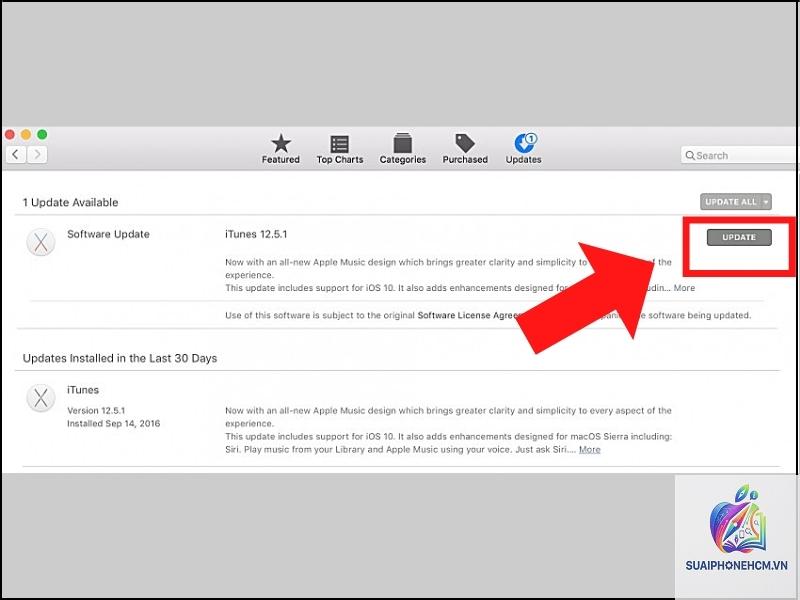Open the Featured star tab

point(281,149)
